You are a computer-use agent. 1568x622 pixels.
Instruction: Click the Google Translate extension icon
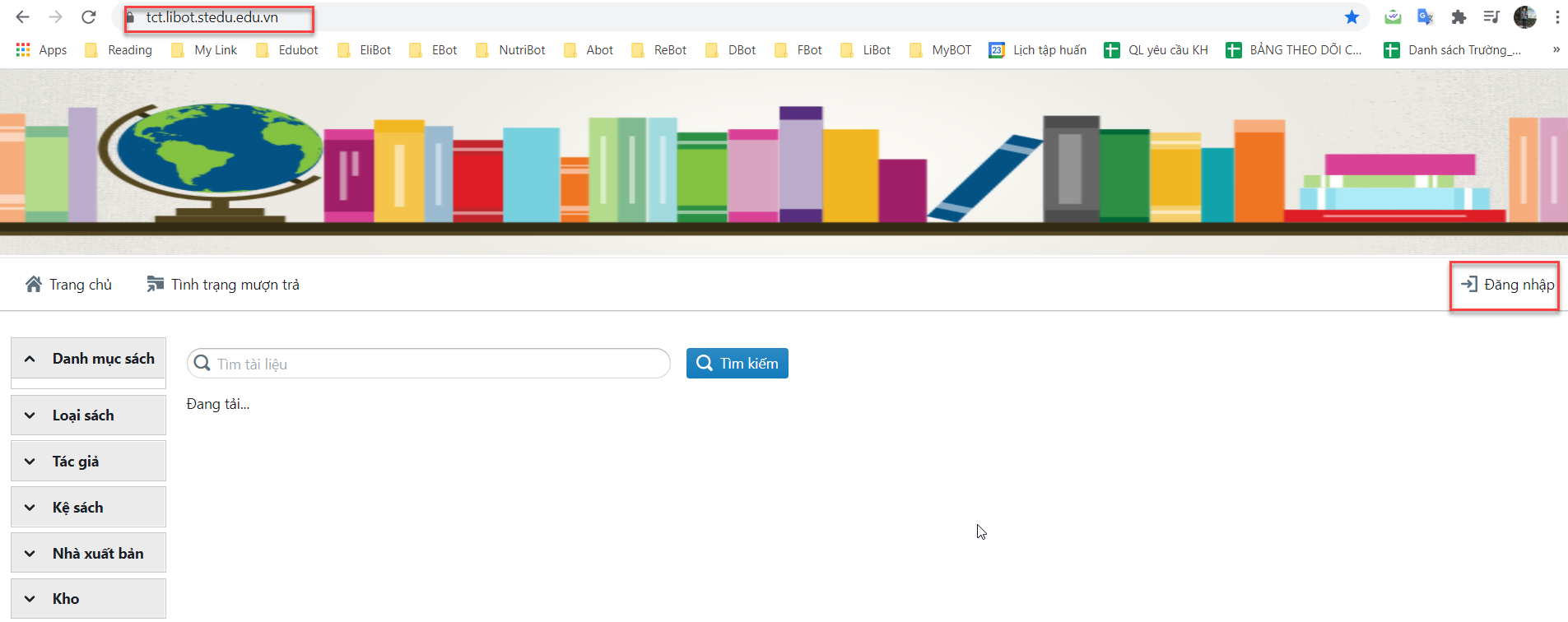(x=1425, y=17)
